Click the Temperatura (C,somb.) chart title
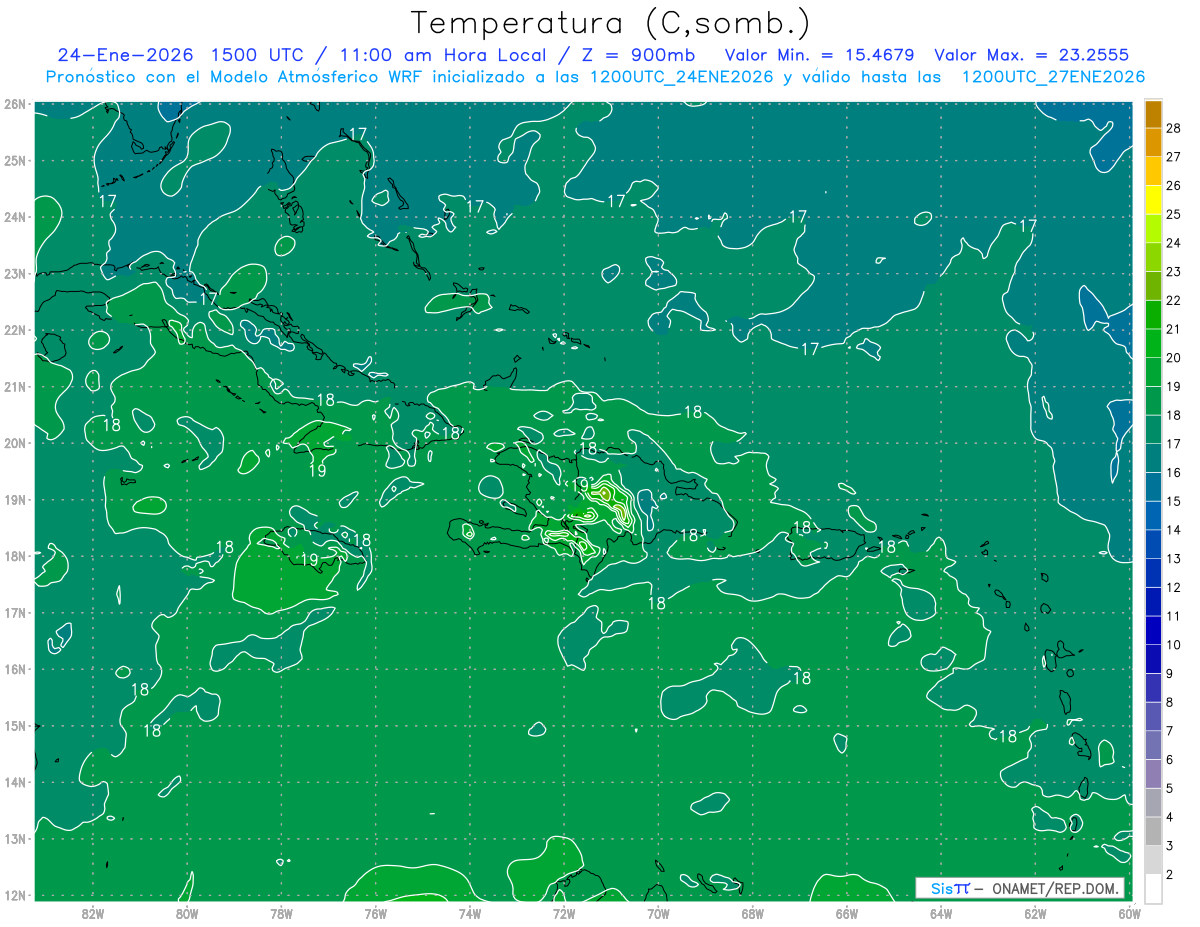This screenshot has width=1200, height=927. click(x=611, y=23)
